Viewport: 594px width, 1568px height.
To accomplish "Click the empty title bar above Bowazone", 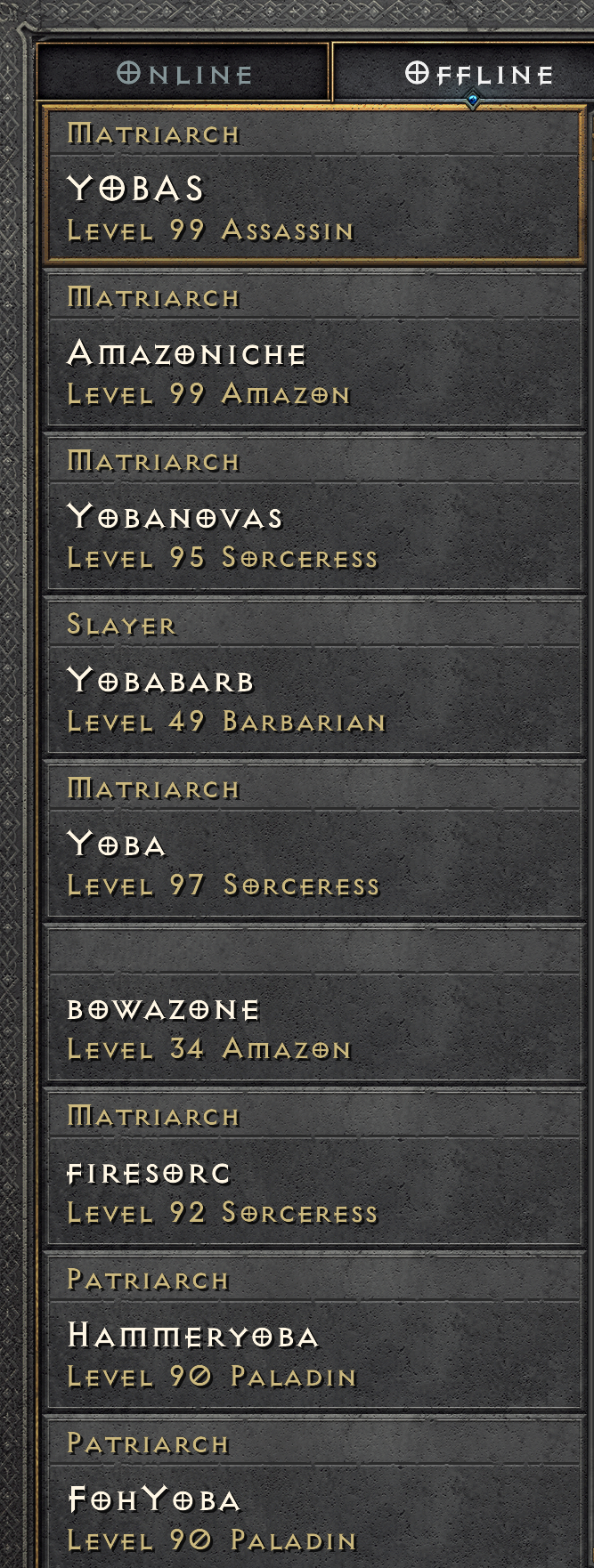I will coord(313,950).
